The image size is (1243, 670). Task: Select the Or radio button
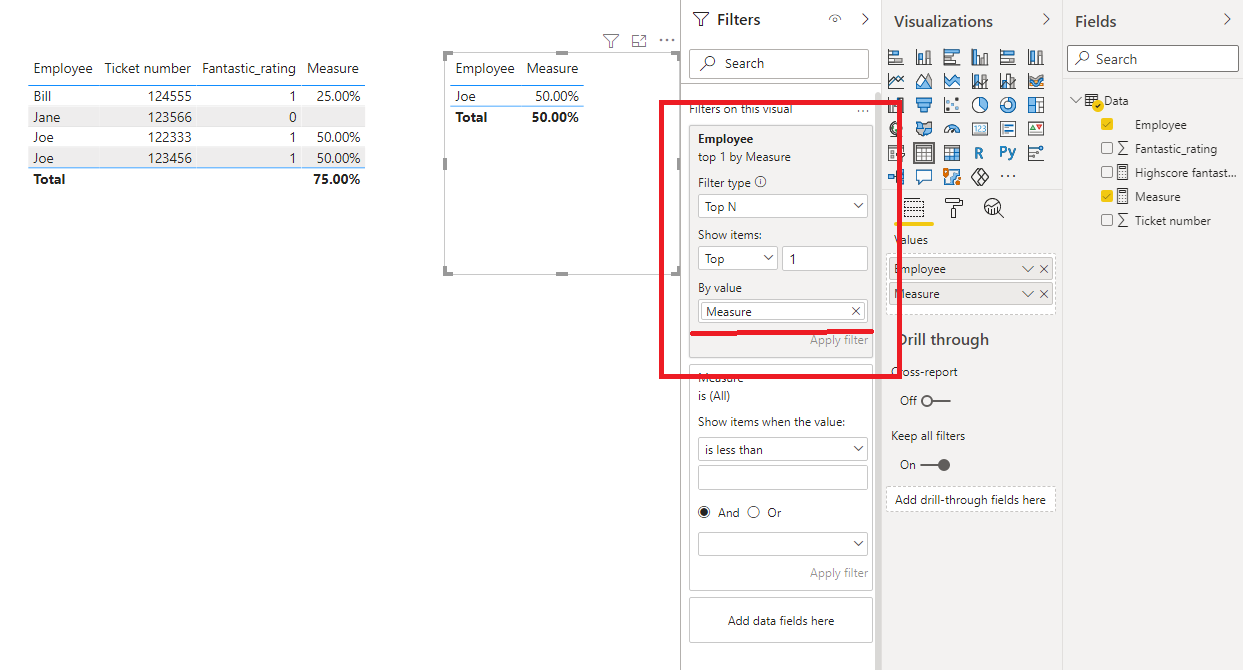pyautogui.click(x=754, y=512)
